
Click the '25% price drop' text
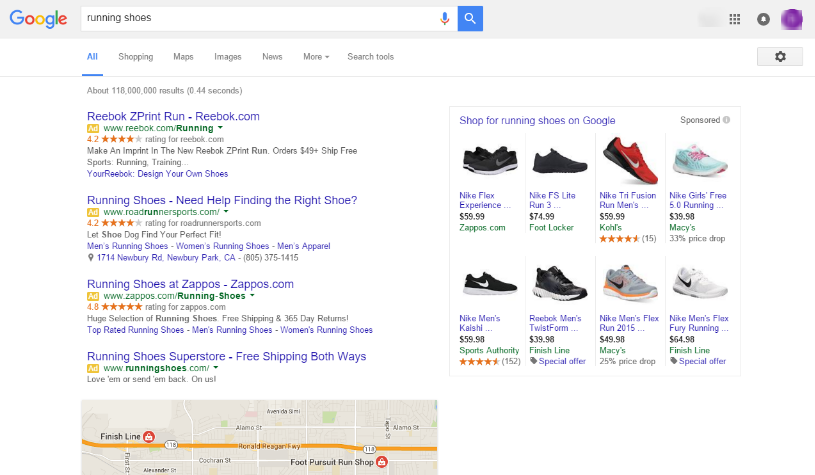[x=627, y=361]
